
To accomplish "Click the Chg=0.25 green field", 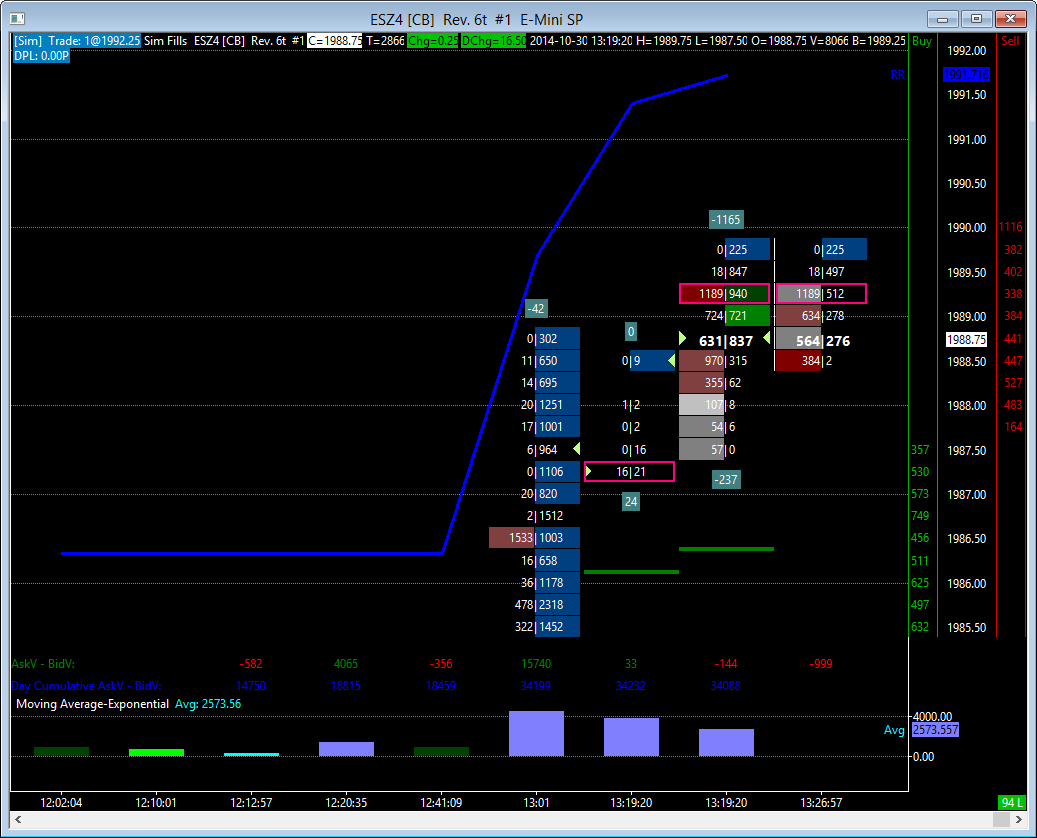I will click(x=433, y=41).
